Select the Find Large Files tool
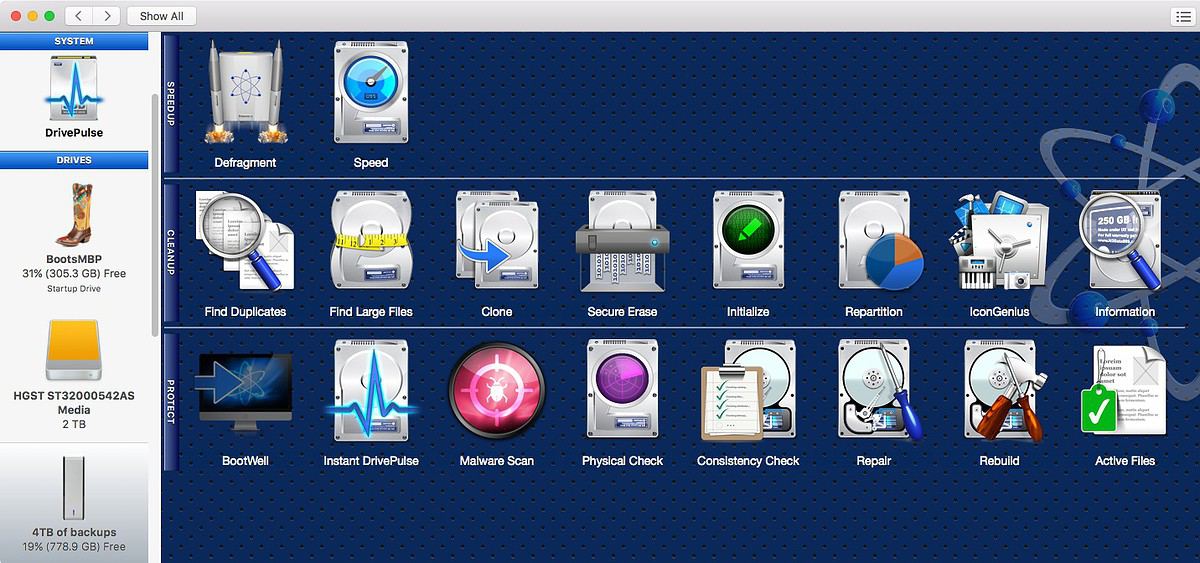Screen dimensions: 1200x563 pyautogui.click(x=371, y=244)
